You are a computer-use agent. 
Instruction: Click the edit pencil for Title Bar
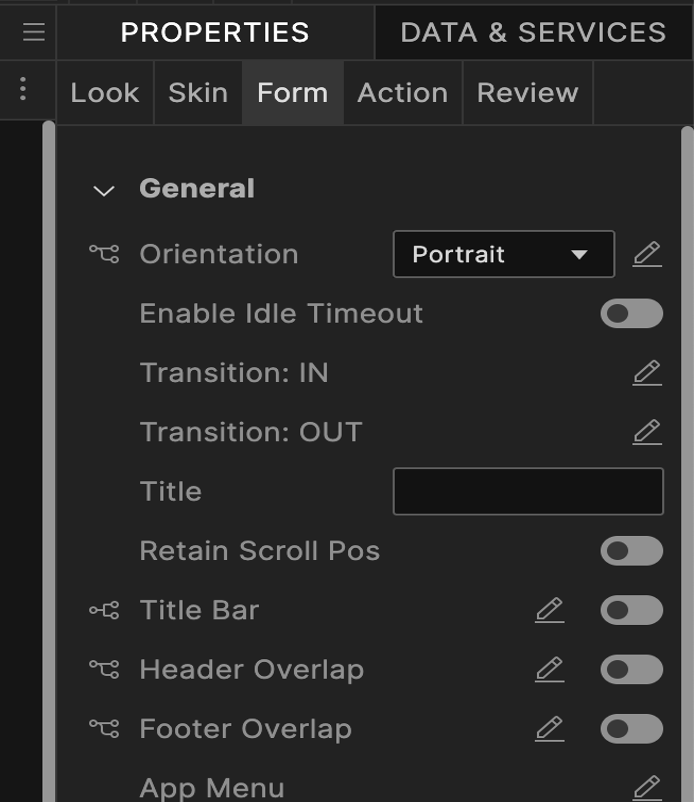tap(549, 610)
